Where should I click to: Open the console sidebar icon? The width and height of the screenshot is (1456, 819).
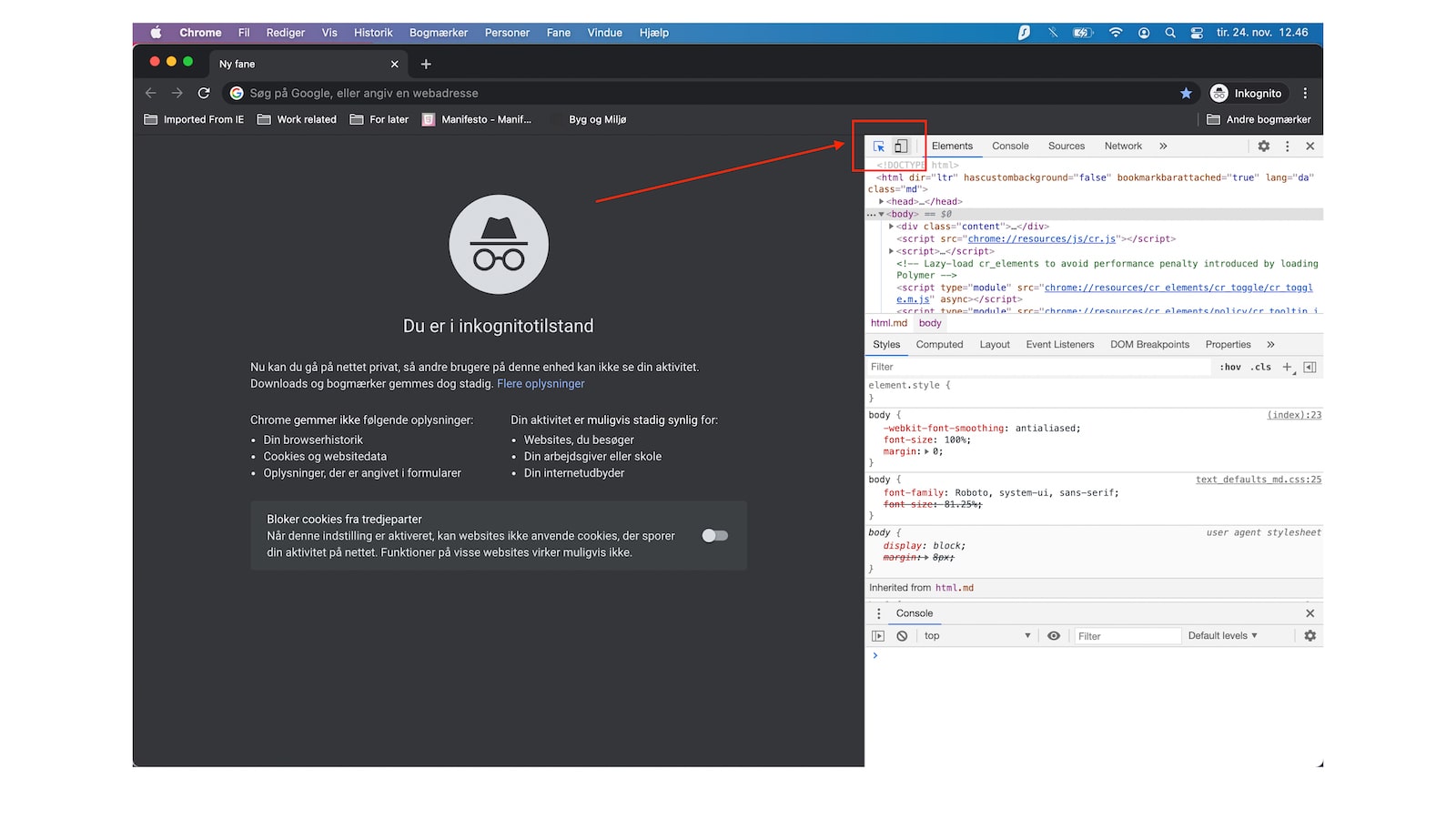point(877,635)
